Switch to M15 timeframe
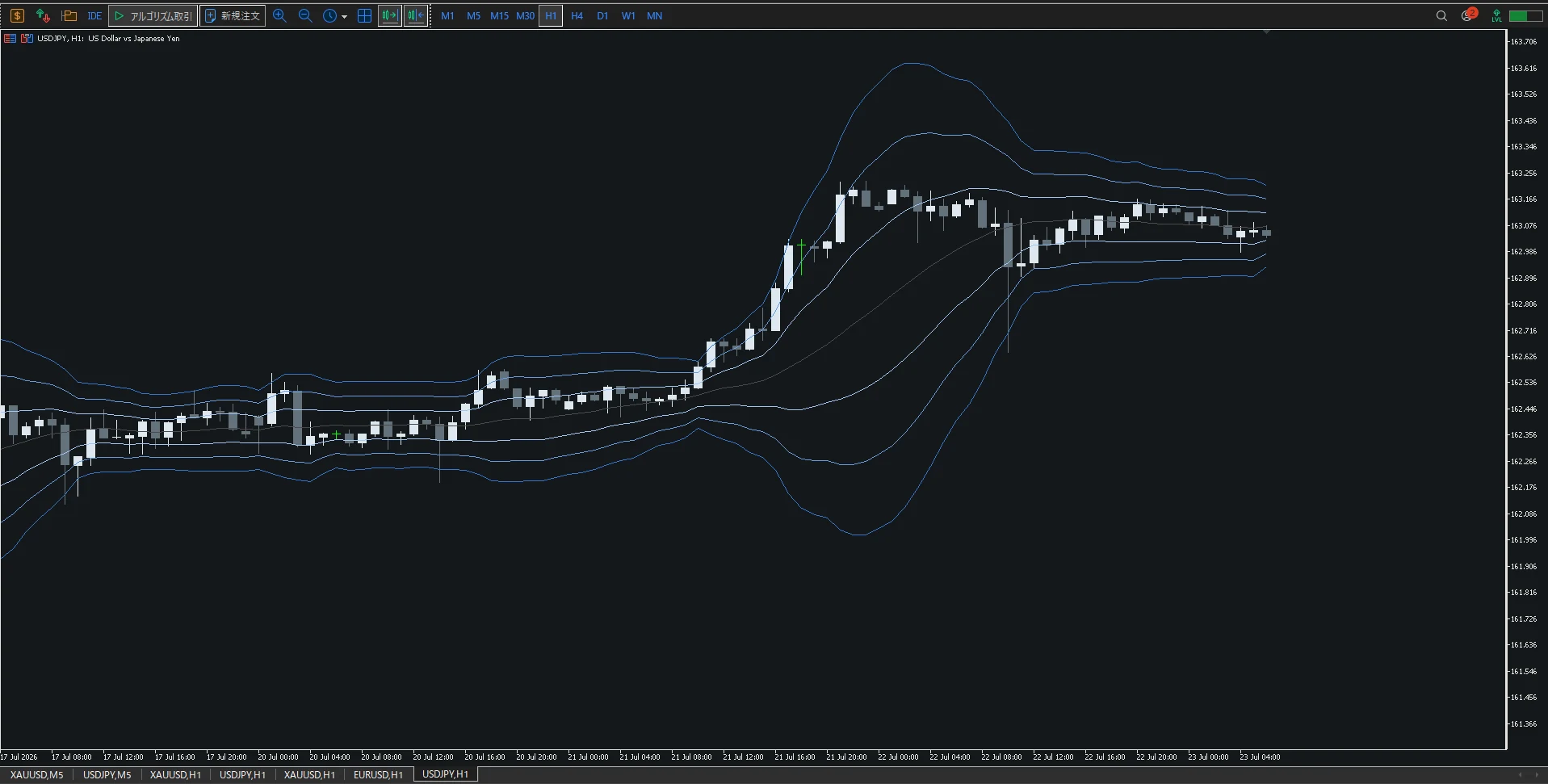The width and height of the screenshot is (1548, 784). pyautogui.click(x=499, y=15)
